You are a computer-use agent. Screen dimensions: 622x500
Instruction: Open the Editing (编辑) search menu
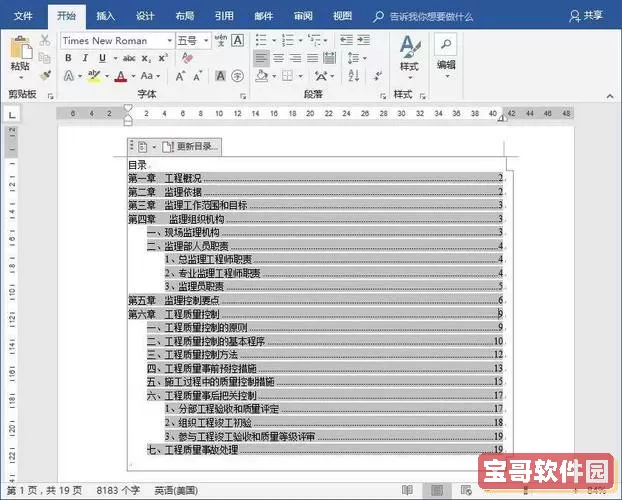click(x=446, y=57)
